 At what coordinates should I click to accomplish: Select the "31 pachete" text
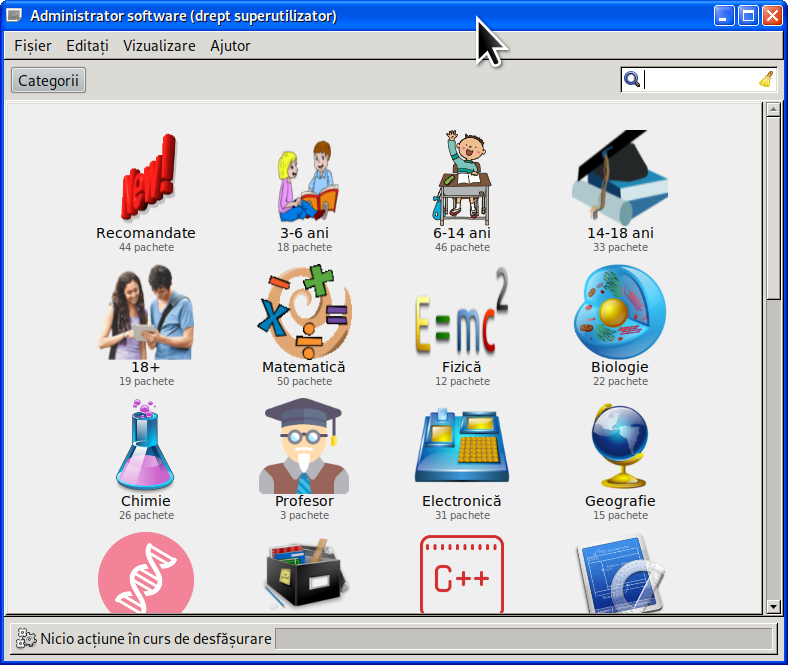pyautogui.click(x=462, y=515)
